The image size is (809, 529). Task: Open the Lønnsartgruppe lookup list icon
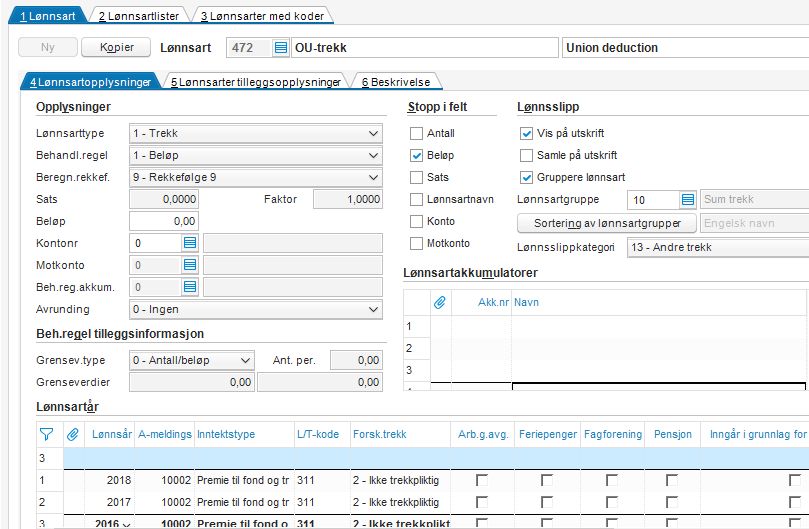point(688,200)
